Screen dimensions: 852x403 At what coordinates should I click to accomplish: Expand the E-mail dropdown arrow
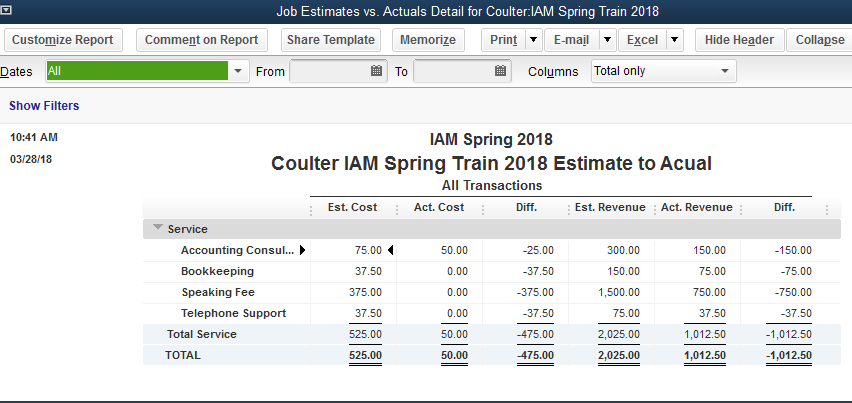(606, 40)
